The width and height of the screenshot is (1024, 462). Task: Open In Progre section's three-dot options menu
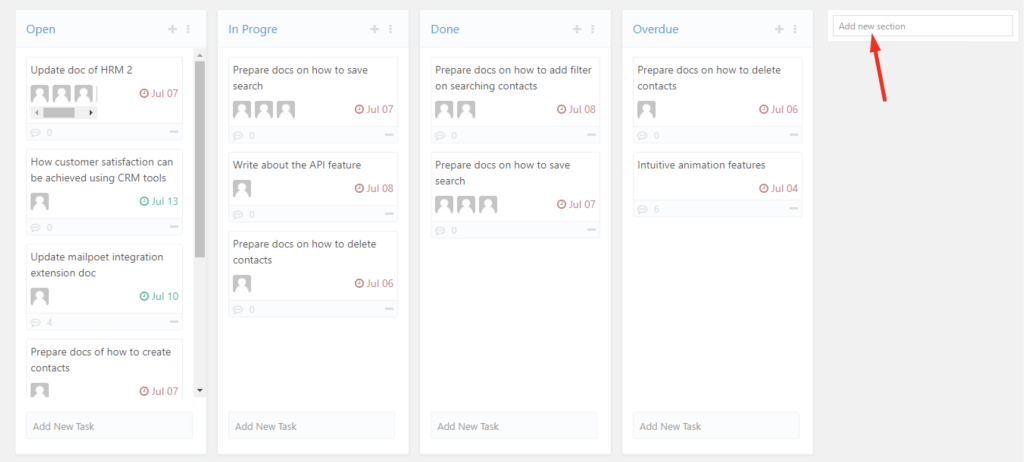[391, 29]
